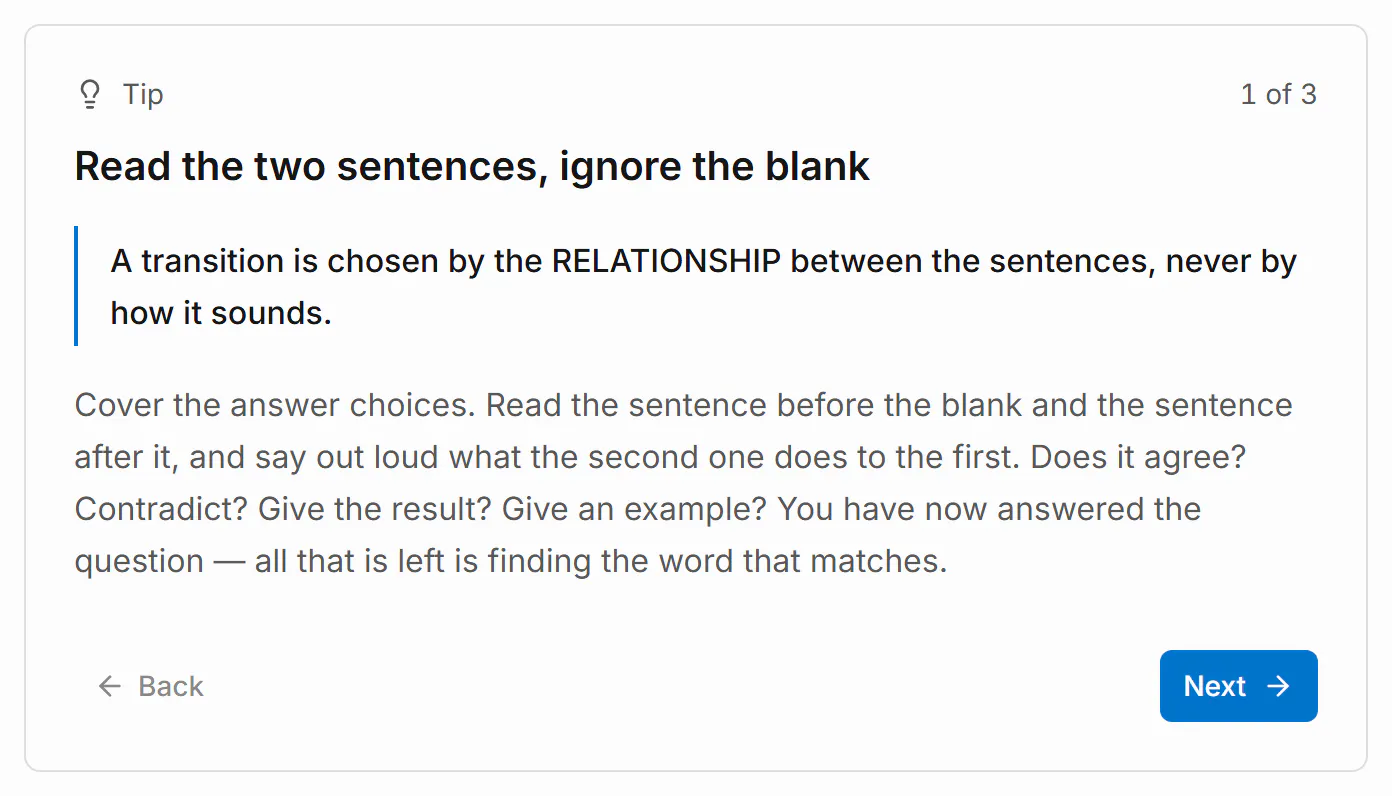Click the right arrow icon in Next

pyautogui.click(x=1278, y=686)
